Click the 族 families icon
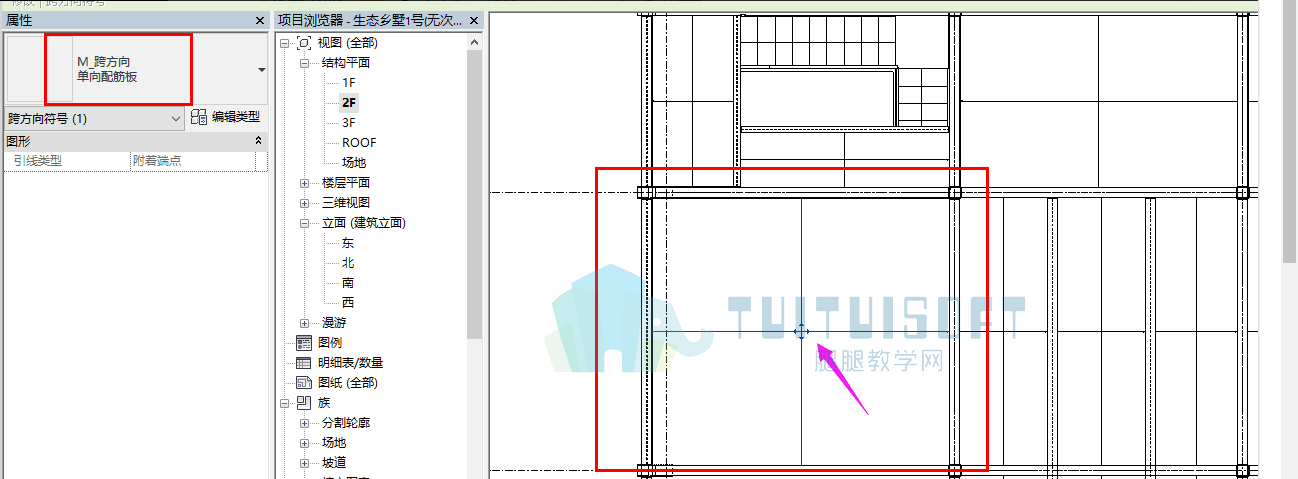This screenshot has width=1298, height=479. pyautogui.click(x=304, y=402)
